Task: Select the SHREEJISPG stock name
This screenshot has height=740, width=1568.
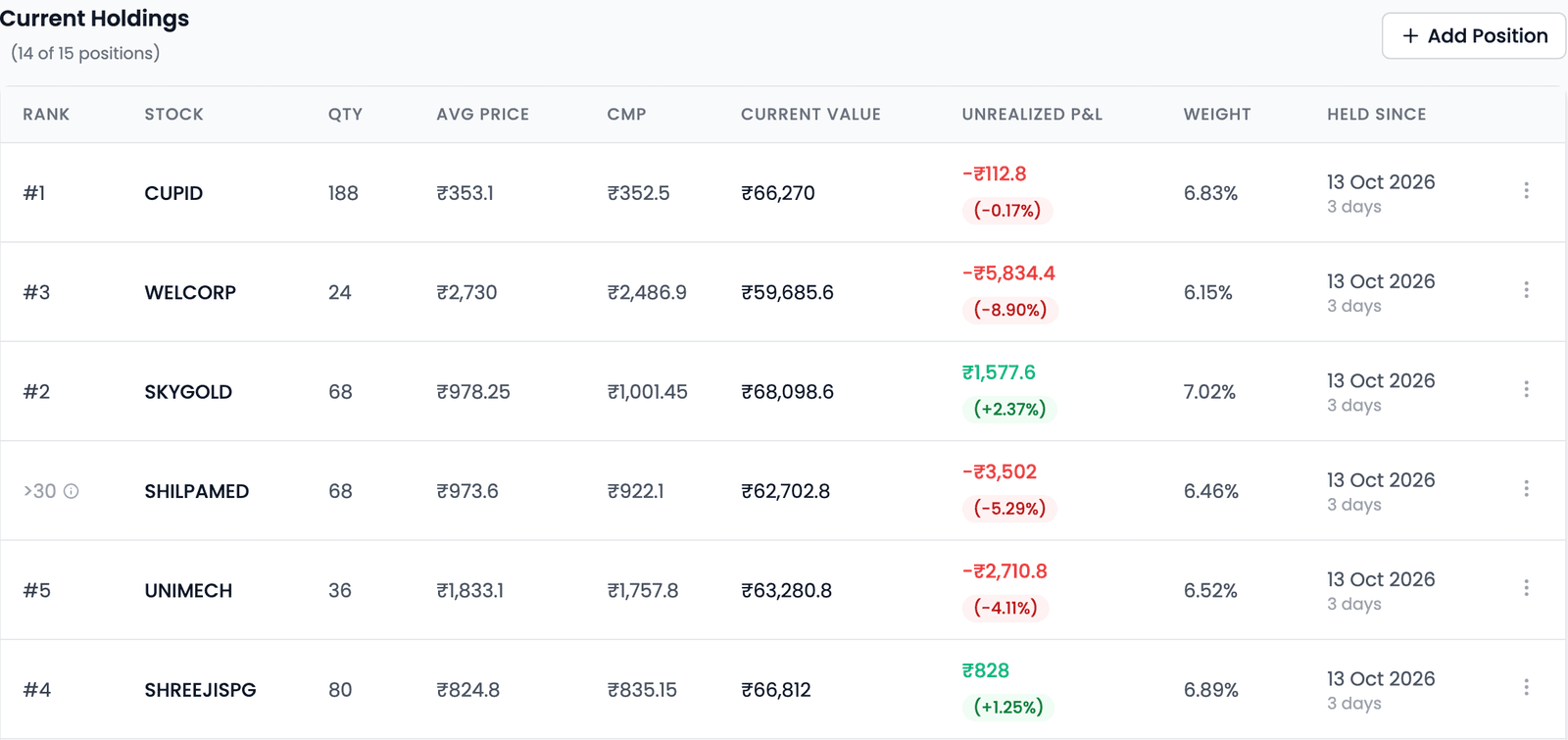Action: point(200,690)
